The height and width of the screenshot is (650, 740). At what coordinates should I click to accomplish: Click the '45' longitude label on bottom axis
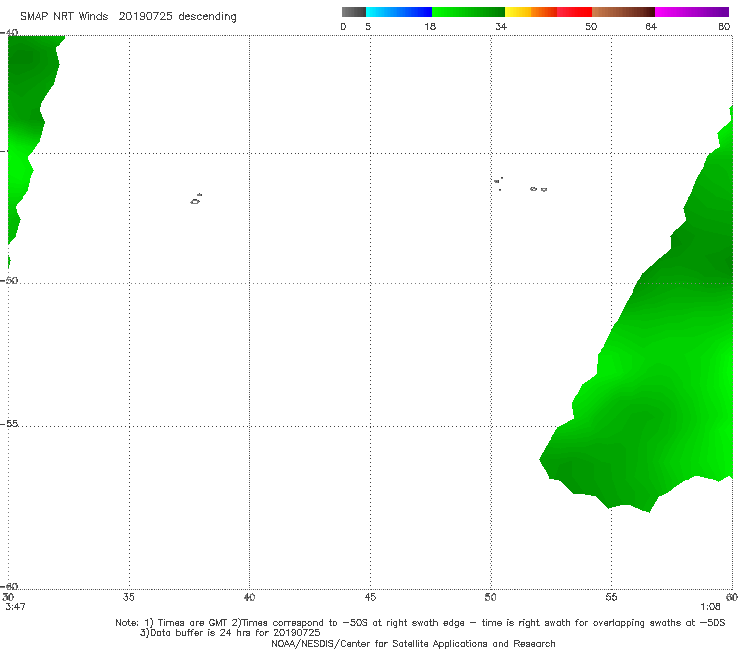coord(370,597)
